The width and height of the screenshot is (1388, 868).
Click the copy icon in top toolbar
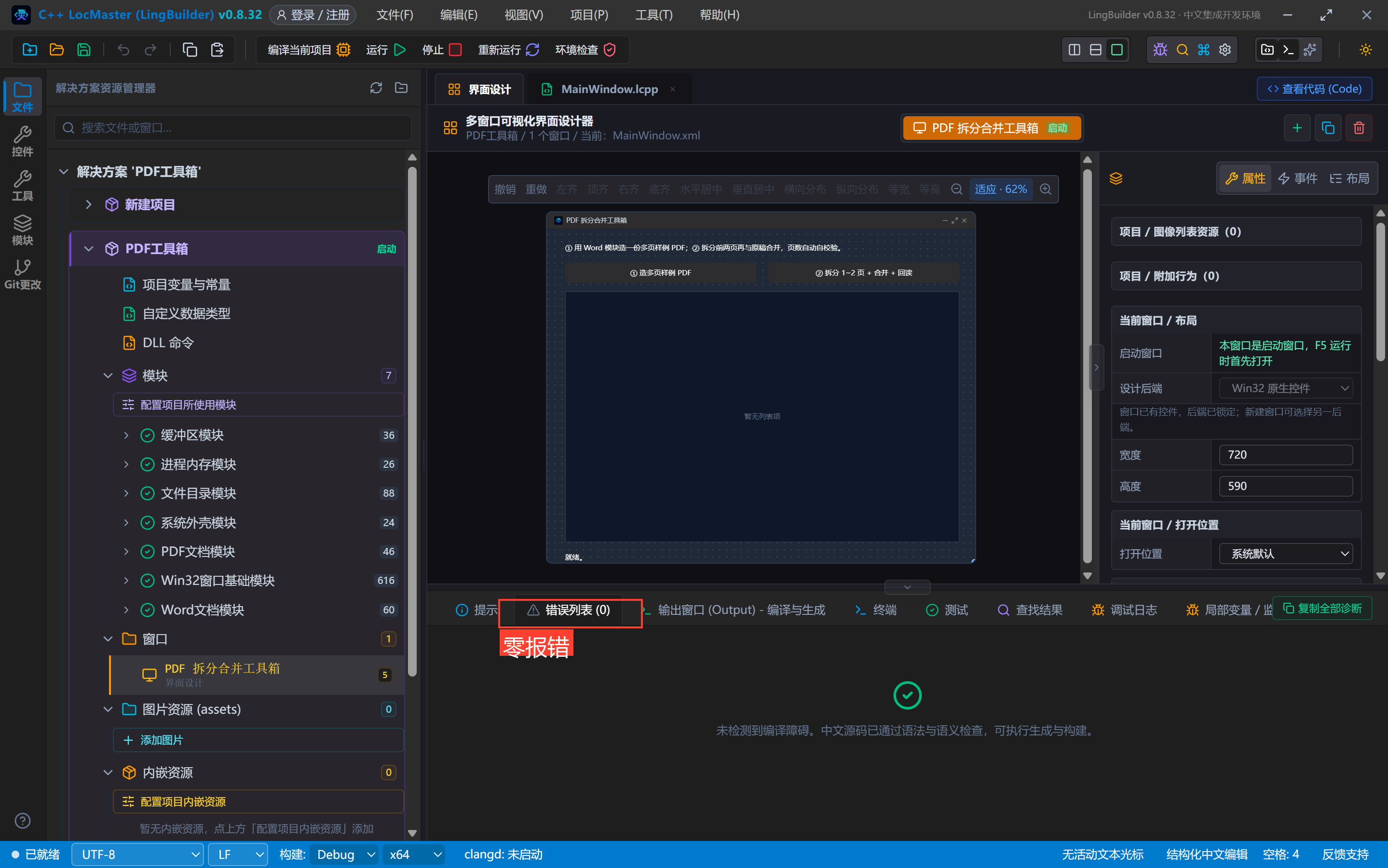click(x=190, y=50)
